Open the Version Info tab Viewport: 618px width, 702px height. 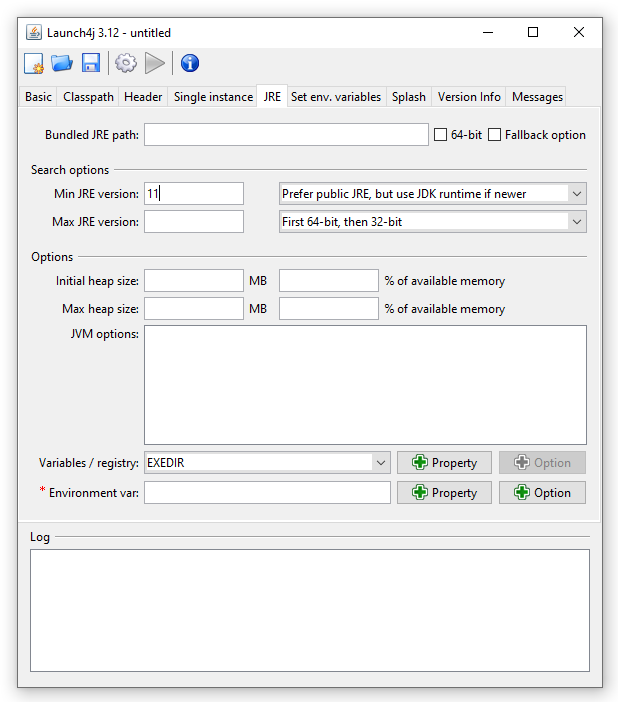(x=469, y=97)
